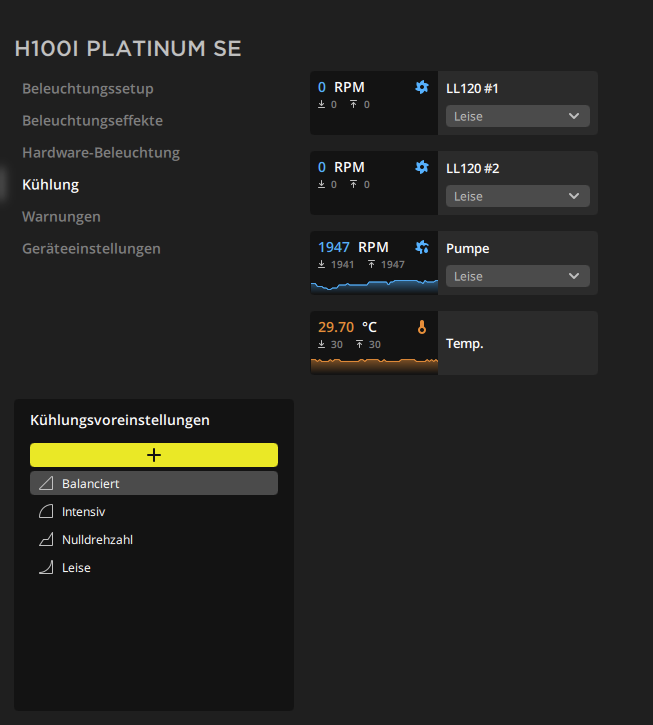Choose the Nulldrehzahl cooling preset
The width and height of the screenshot is (653, 725).
click(x=154, y=540)
